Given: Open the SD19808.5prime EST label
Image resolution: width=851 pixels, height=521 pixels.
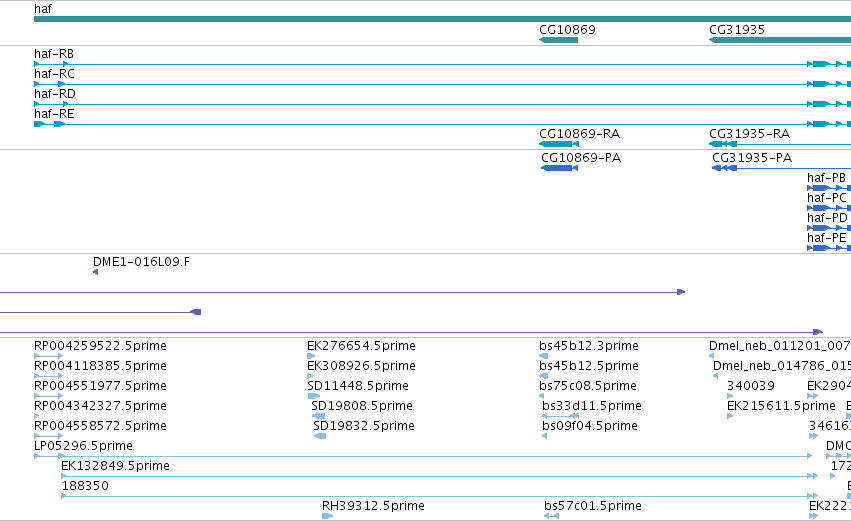Looking at the screenshot, I should pyautogui.click(x=362, y=406).
